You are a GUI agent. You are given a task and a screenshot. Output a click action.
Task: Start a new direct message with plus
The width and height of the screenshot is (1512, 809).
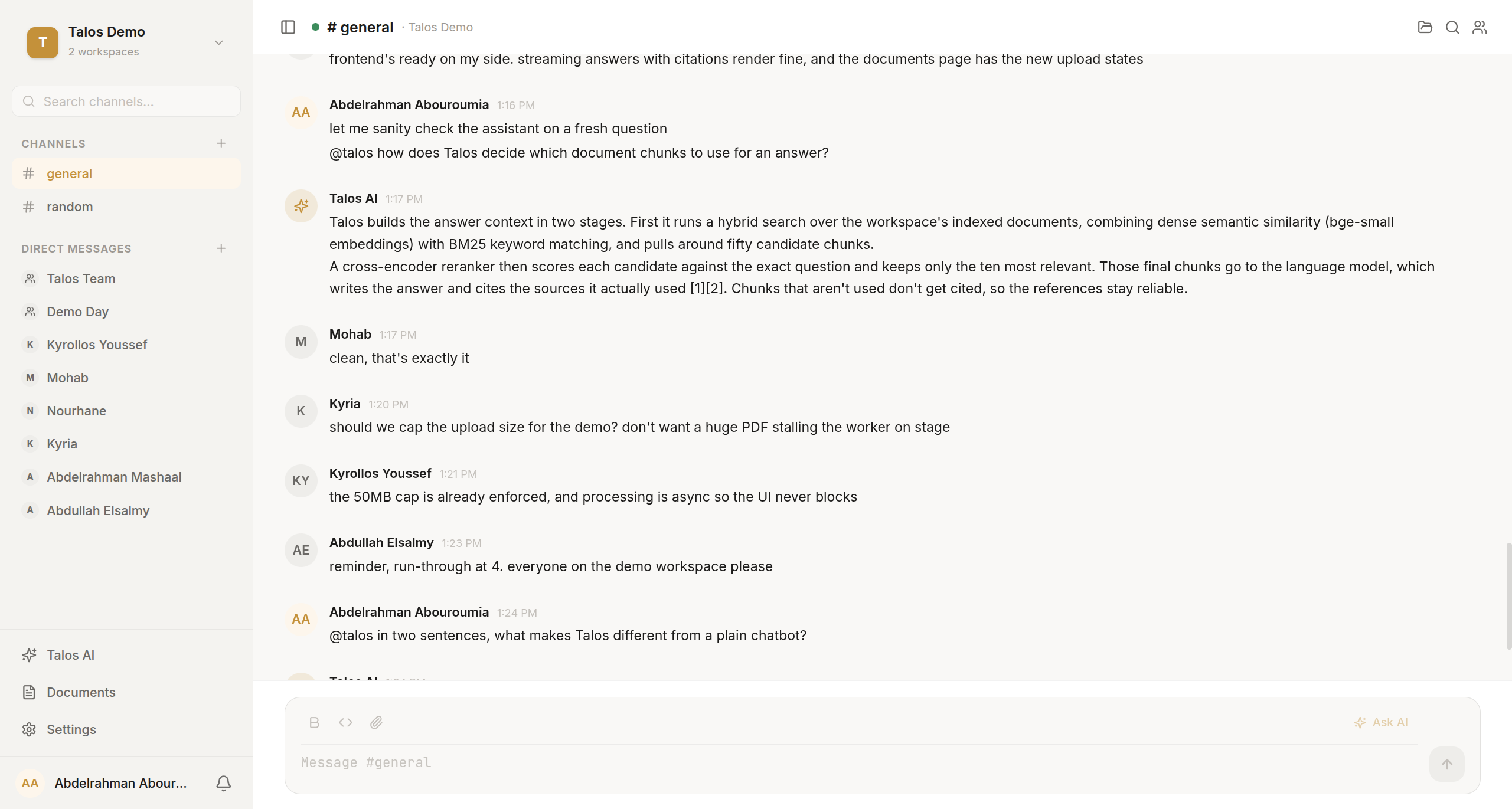point(221,248)
